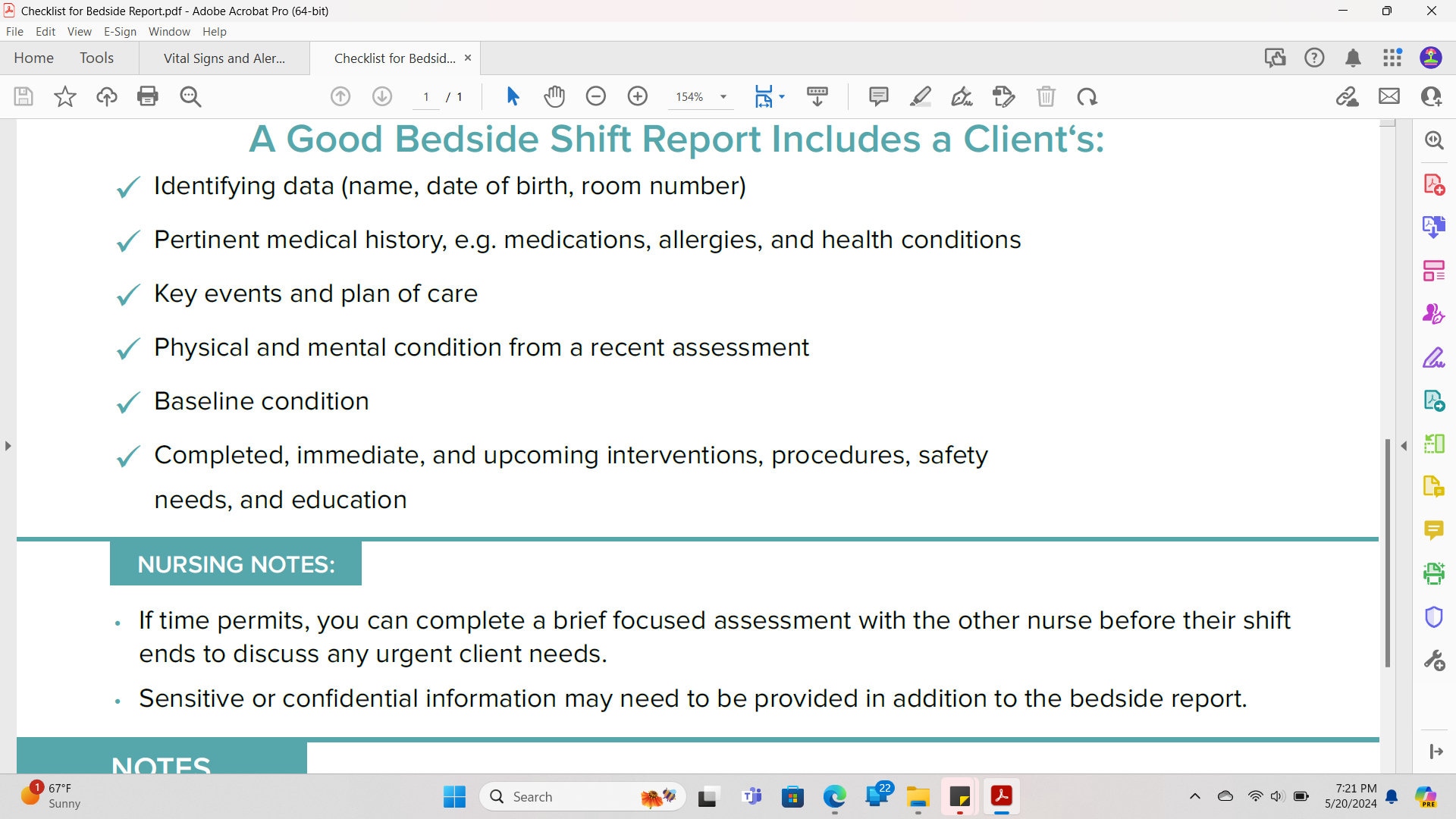Click the page number input field
This screenshot has height=819, width=1456.
click(x=426, y=96)
